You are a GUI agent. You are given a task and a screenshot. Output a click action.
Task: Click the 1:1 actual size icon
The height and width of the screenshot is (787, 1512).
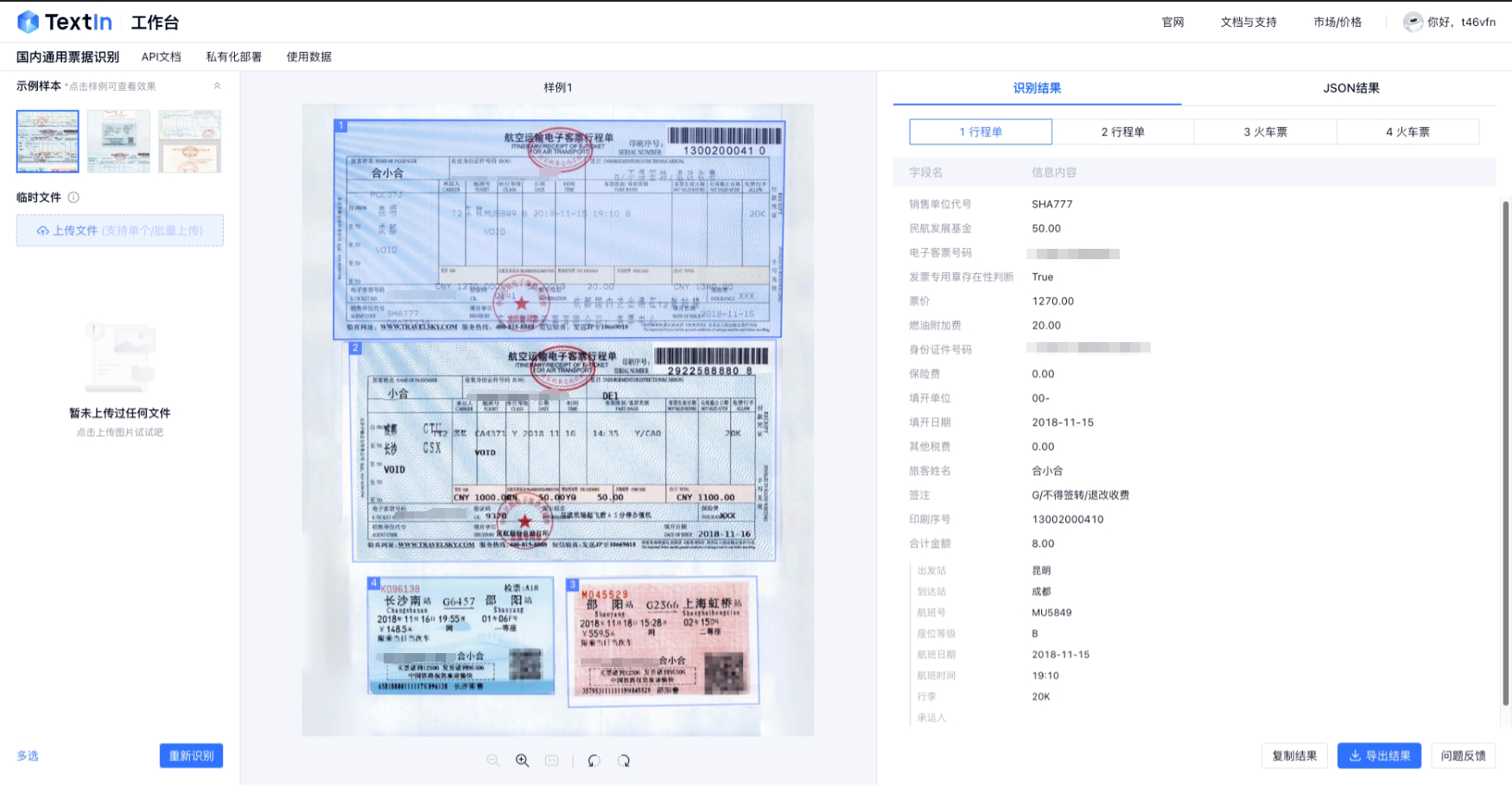[x=551, y=760]
